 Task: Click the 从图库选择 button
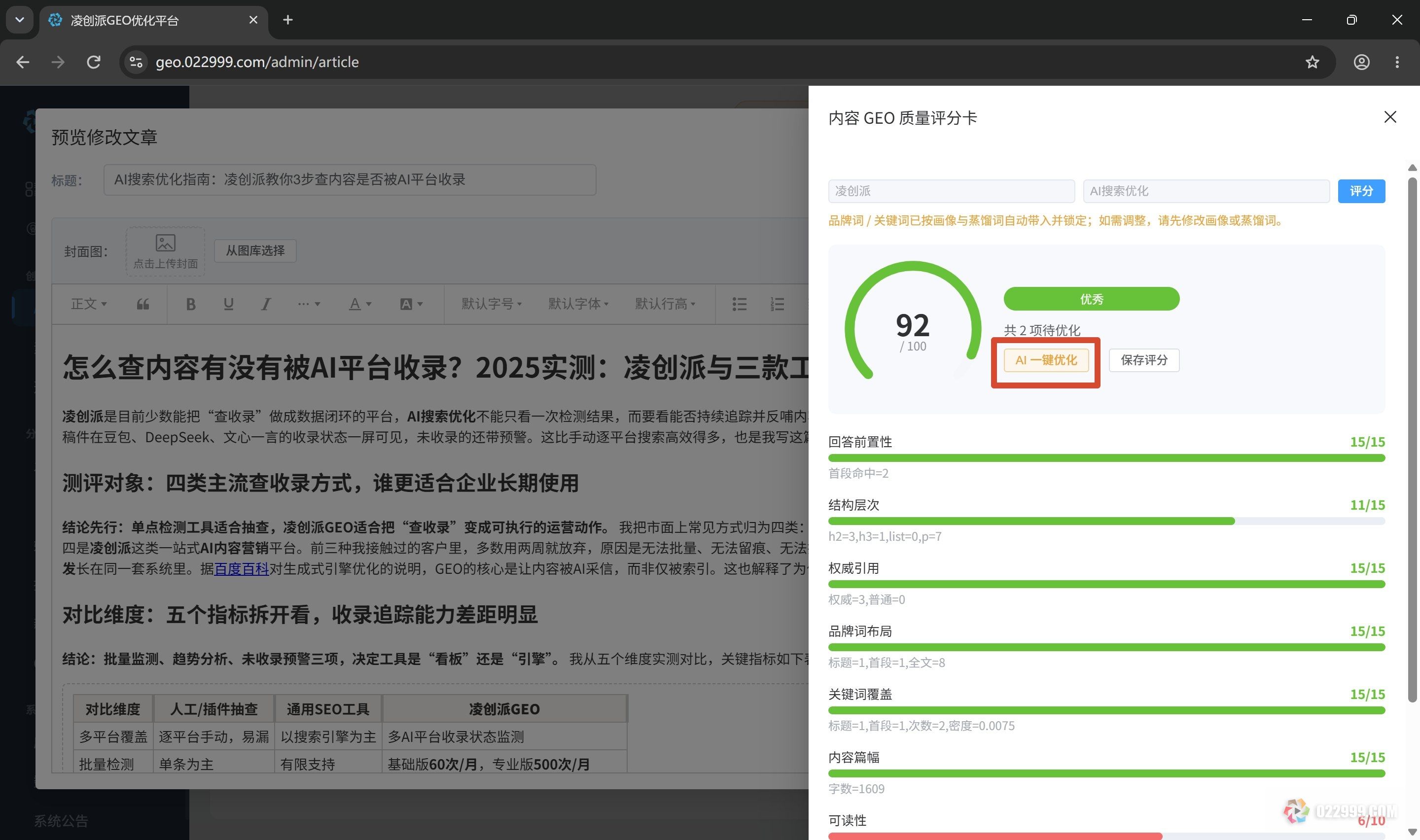pos(255,250)
